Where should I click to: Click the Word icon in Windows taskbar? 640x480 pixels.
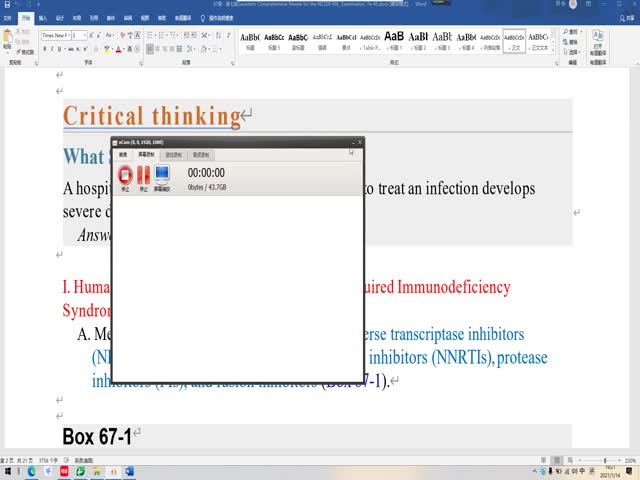(129, 471)
